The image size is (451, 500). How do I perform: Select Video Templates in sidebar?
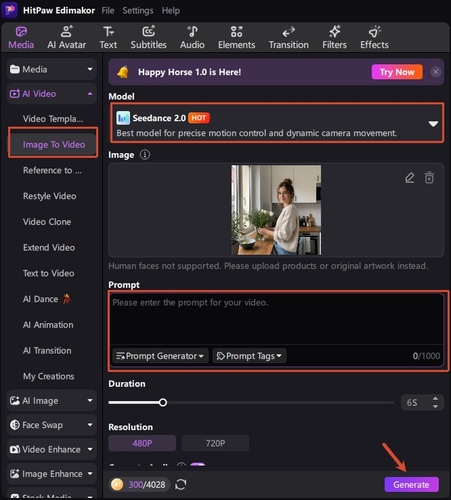[x=53, y=119]
